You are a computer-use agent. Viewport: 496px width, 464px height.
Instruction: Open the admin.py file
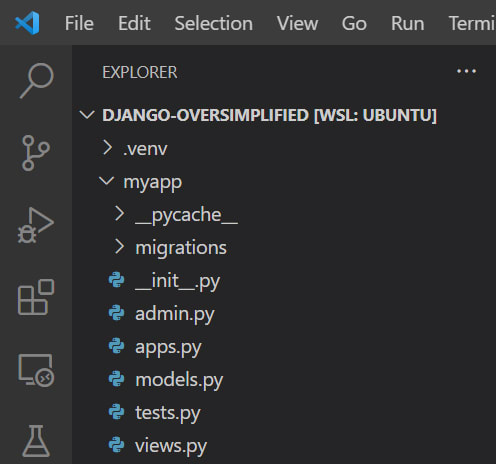(175, 314)
